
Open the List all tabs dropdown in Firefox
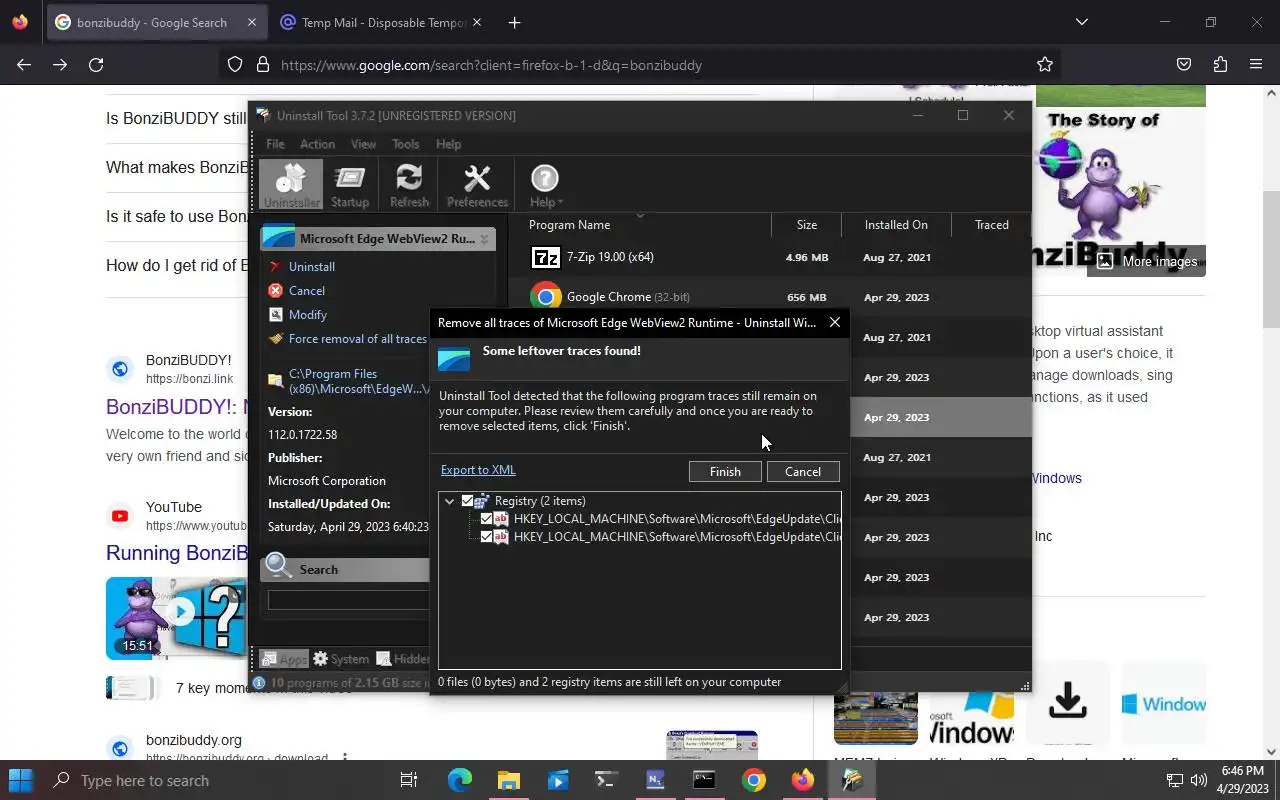pos(1081,22)
